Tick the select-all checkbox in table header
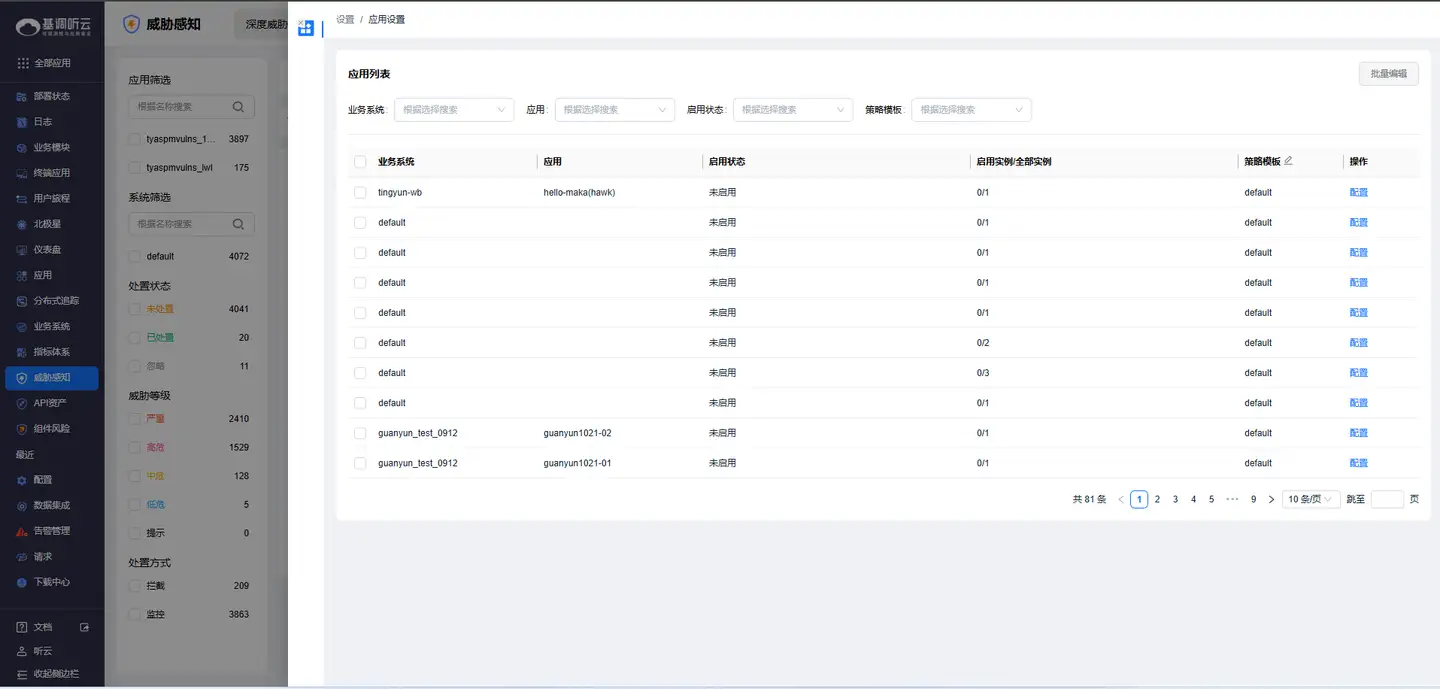This screenshot has width=1440, height=689. (360, 162)
